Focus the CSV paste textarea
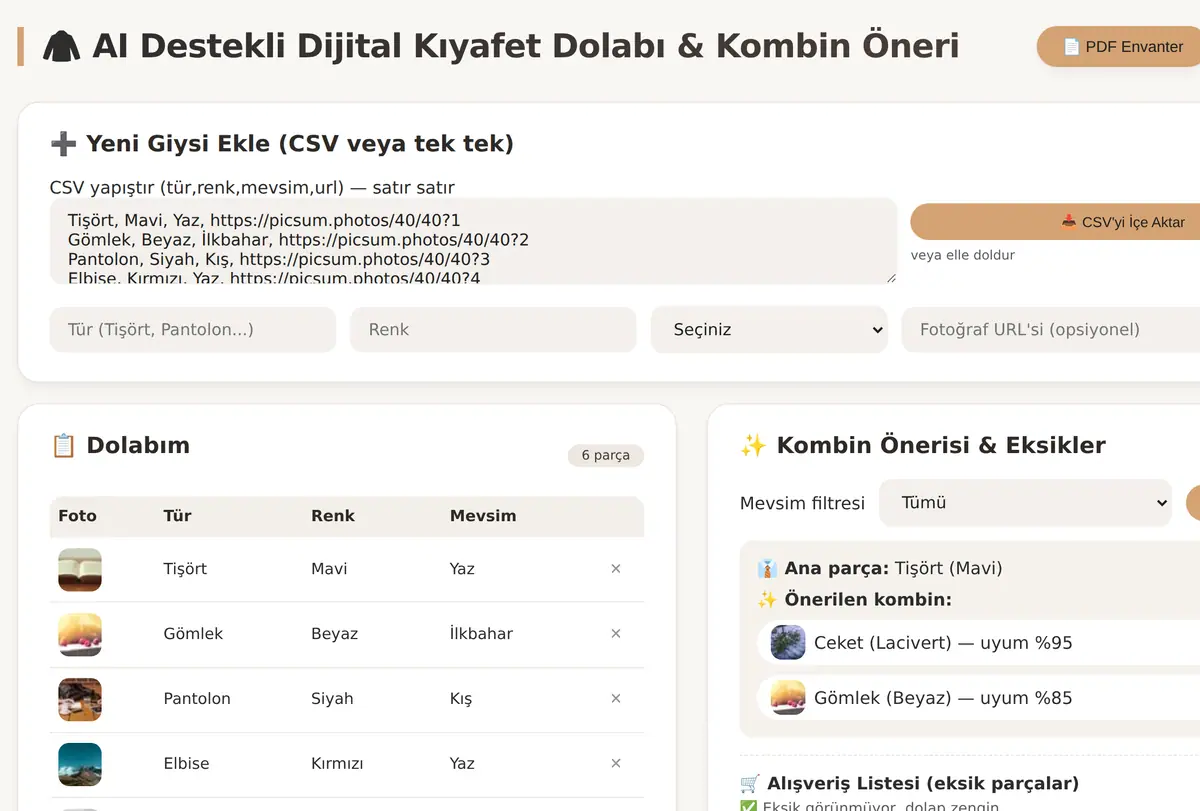The image size is (1200, 811). click(473, 241)
